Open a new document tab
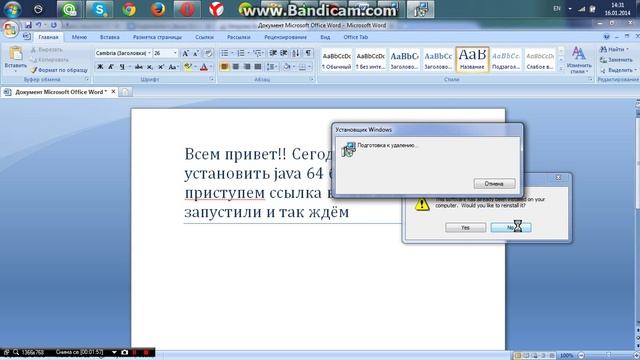The width and height of the screenshot is (640, 360). [125, 92]
